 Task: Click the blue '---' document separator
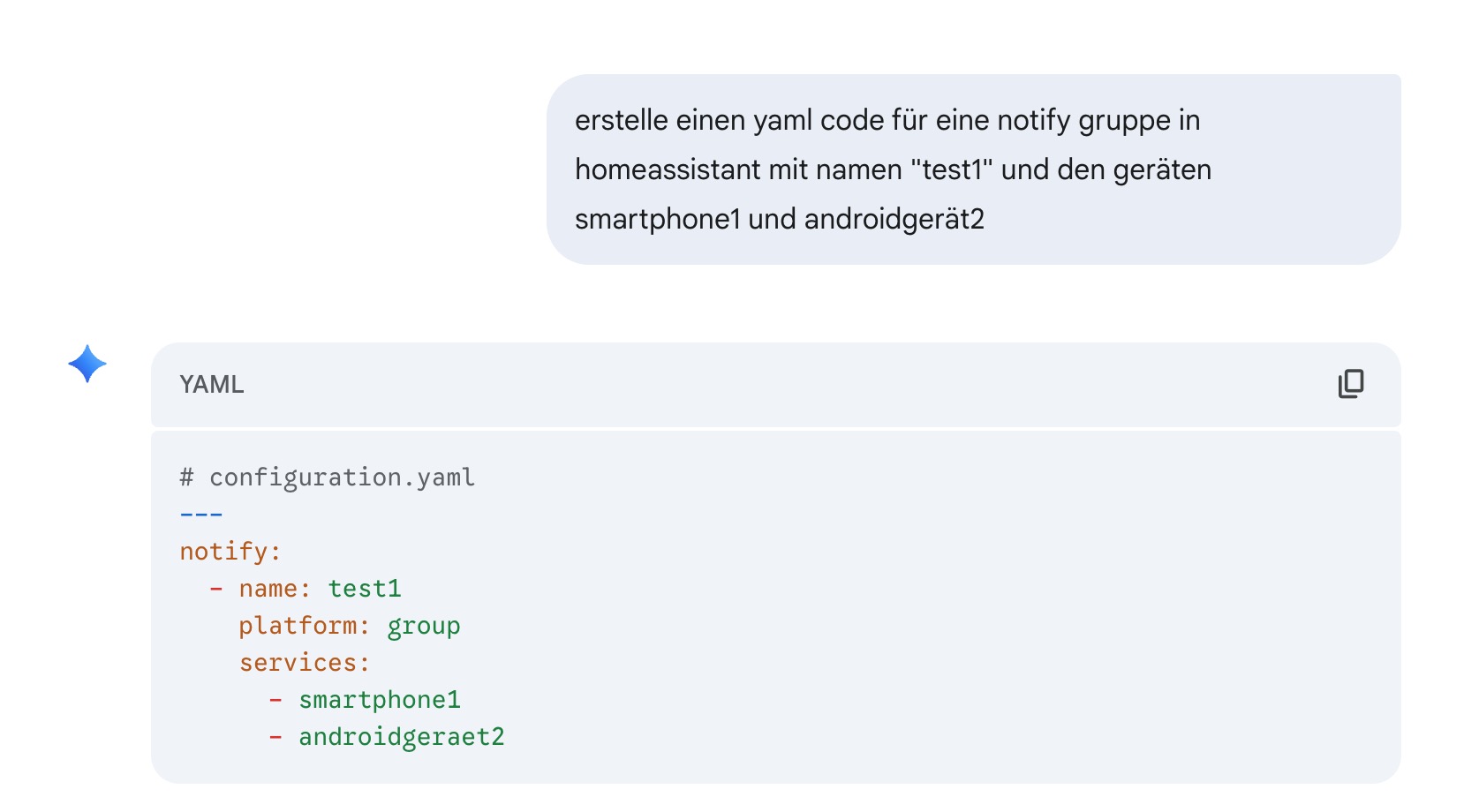click(201, 515)
